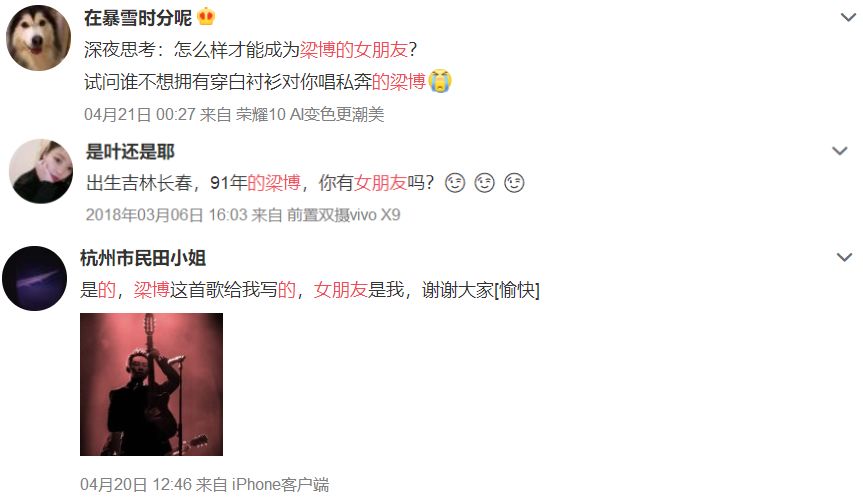Open source link 荣耀10 AI变色更潮美
The width and height of the screenshot is (863, 503).
[x=310, y=114]
